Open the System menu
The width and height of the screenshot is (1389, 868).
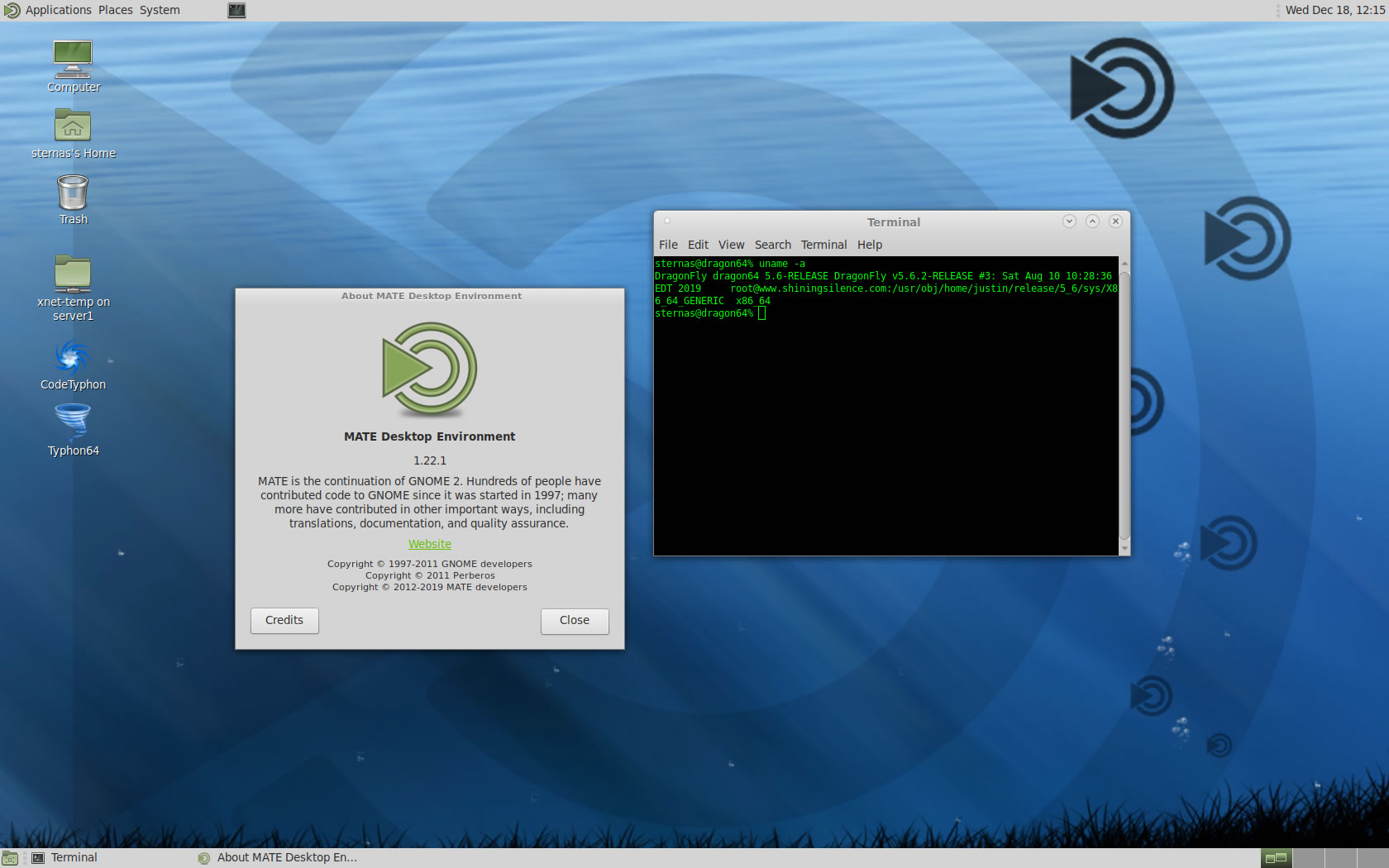coord(160,10)
